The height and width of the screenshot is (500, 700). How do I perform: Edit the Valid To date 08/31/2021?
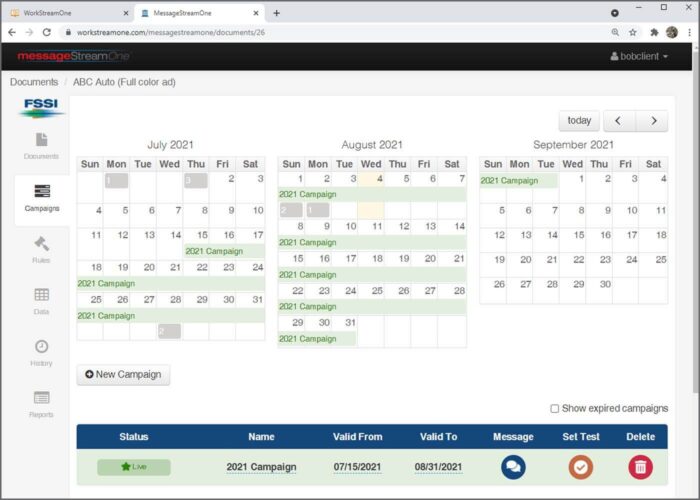pyautogui.click(x=438, y=467)
